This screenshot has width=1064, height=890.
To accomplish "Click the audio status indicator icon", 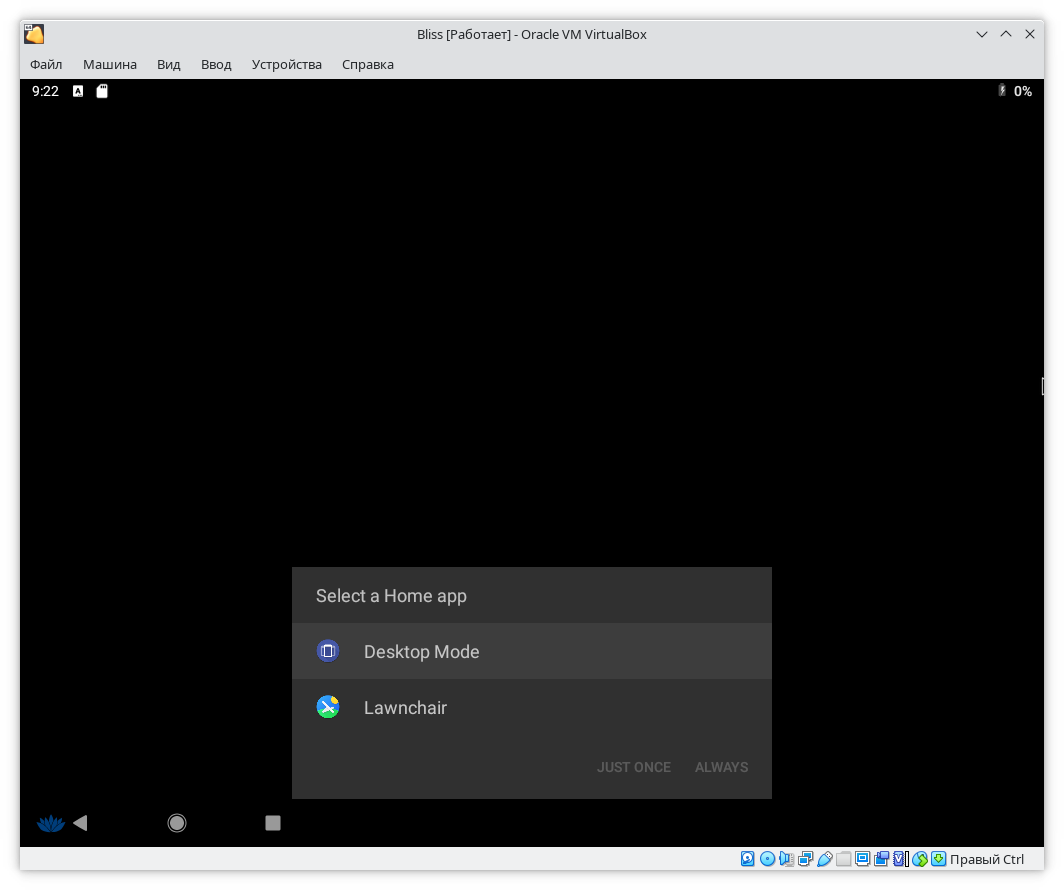I will click(786, 859).
